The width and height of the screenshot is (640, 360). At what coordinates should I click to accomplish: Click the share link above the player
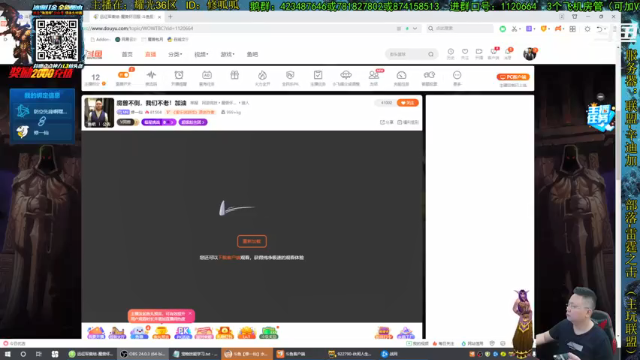pyautogui.click(x=387, y=122)
